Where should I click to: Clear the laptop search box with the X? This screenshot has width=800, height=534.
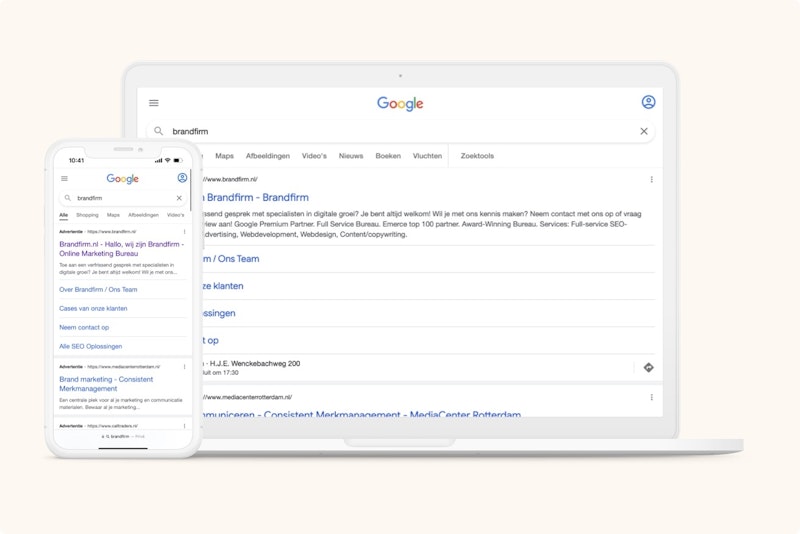[x=644, y=131]
